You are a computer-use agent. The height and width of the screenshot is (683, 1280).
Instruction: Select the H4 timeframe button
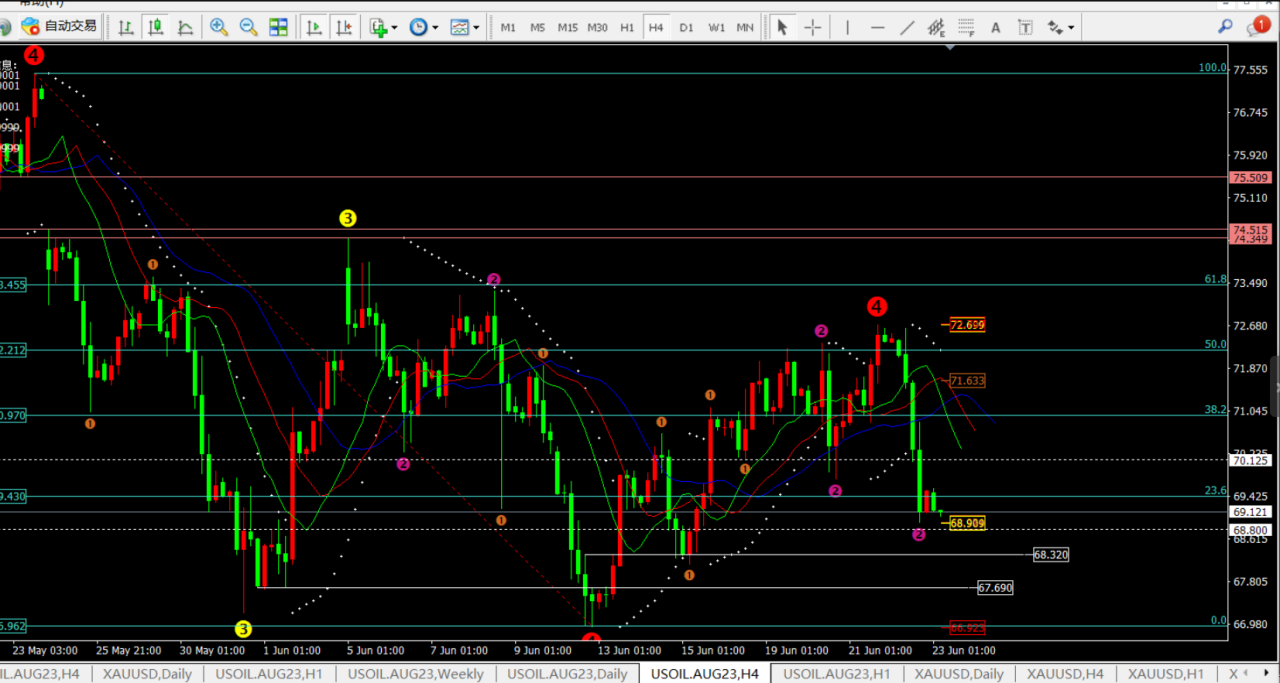[x=656, y=27]
